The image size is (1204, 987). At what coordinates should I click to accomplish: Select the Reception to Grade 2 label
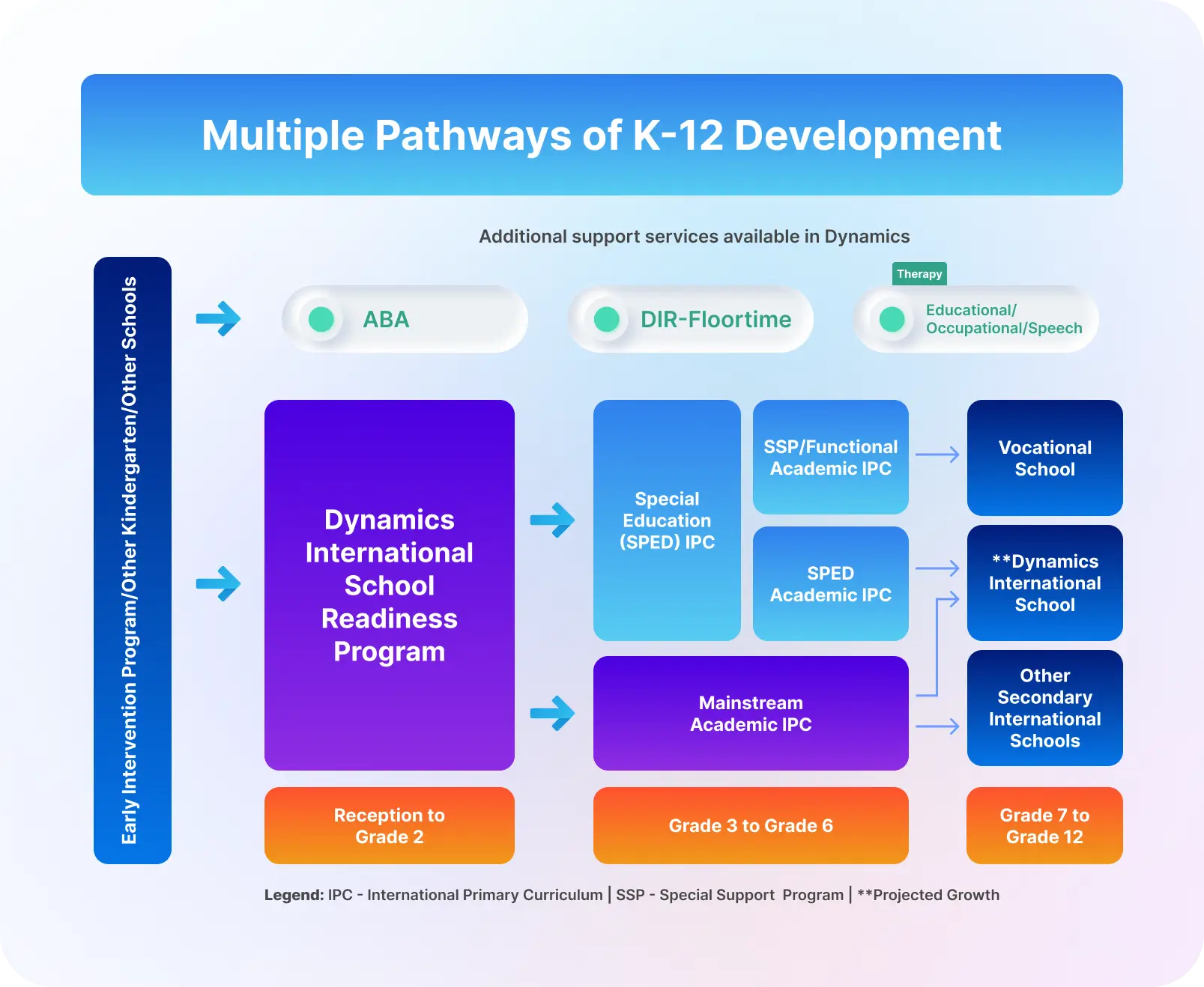tap(389, 825)
